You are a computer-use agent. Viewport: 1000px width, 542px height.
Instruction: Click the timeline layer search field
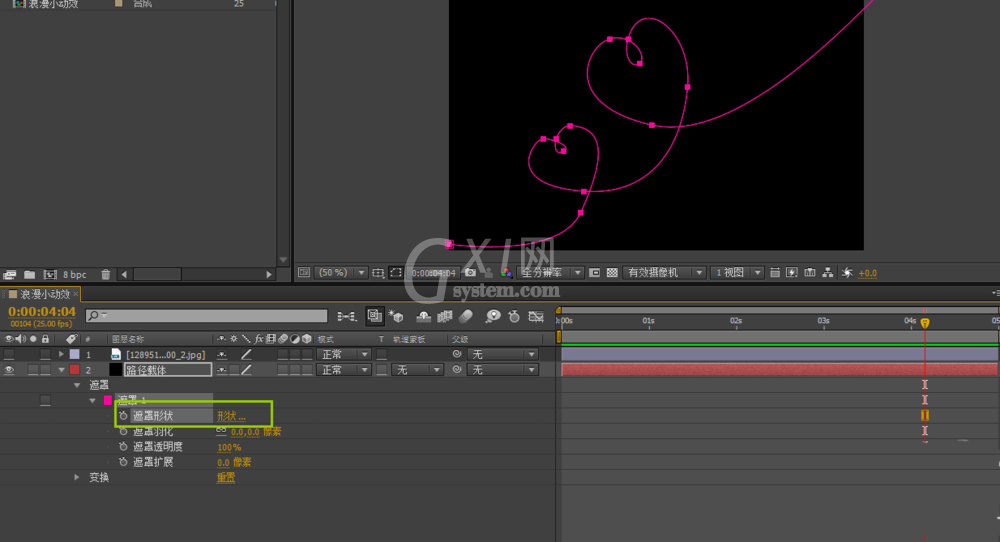207,316
